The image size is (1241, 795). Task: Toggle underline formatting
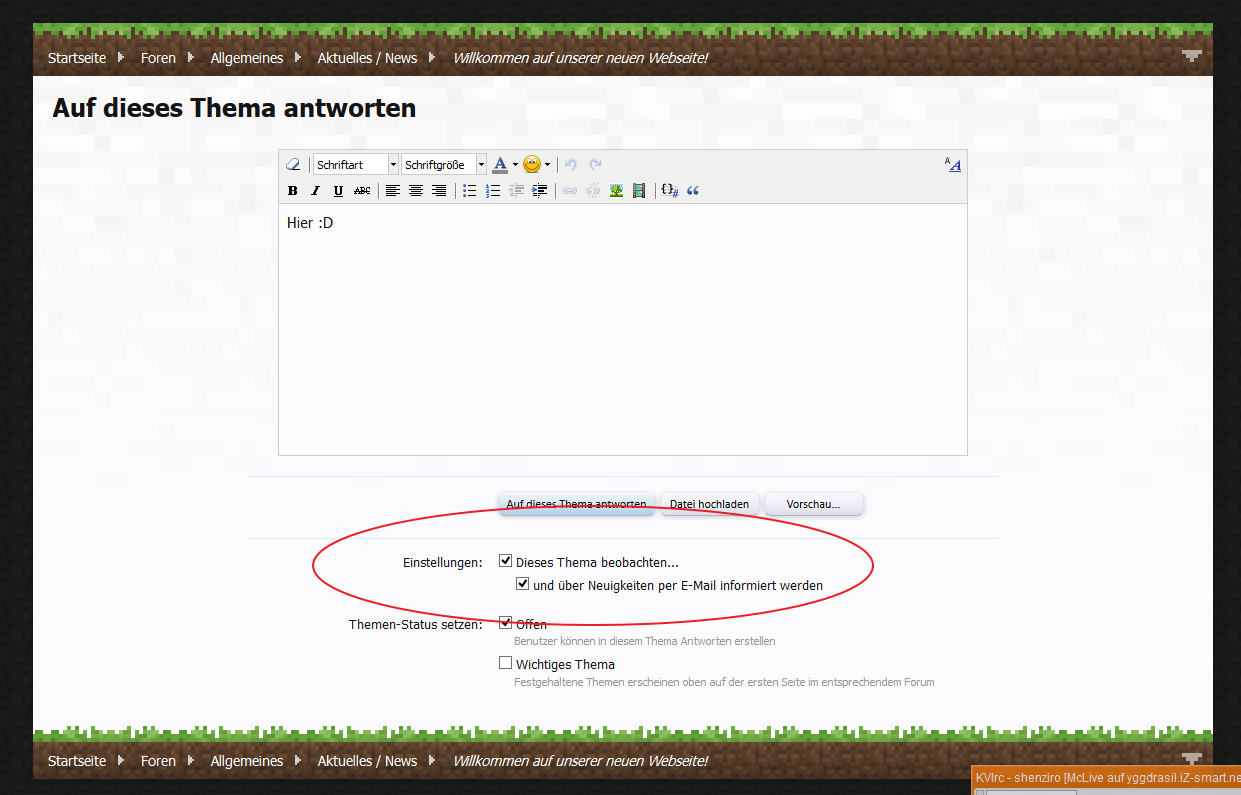pyautogui.click(x=338, y=191)
